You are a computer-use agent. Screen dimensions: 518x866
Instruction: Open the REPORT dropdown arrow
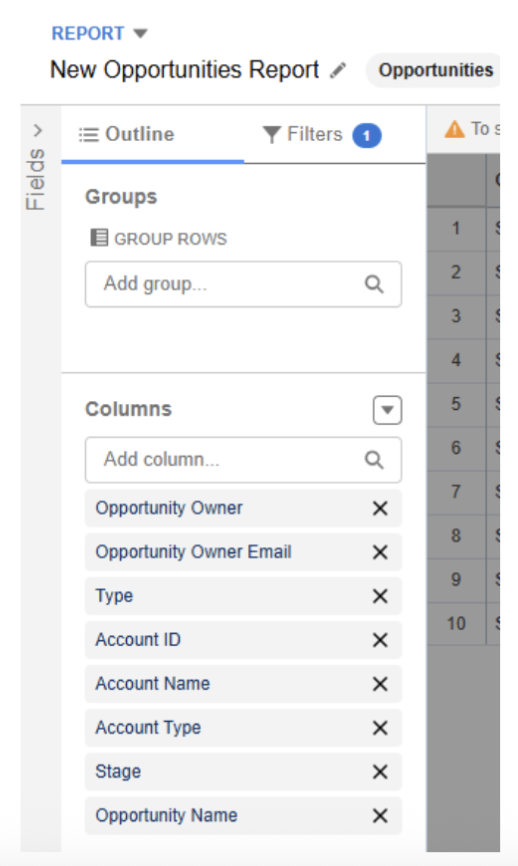click(141, 34)
